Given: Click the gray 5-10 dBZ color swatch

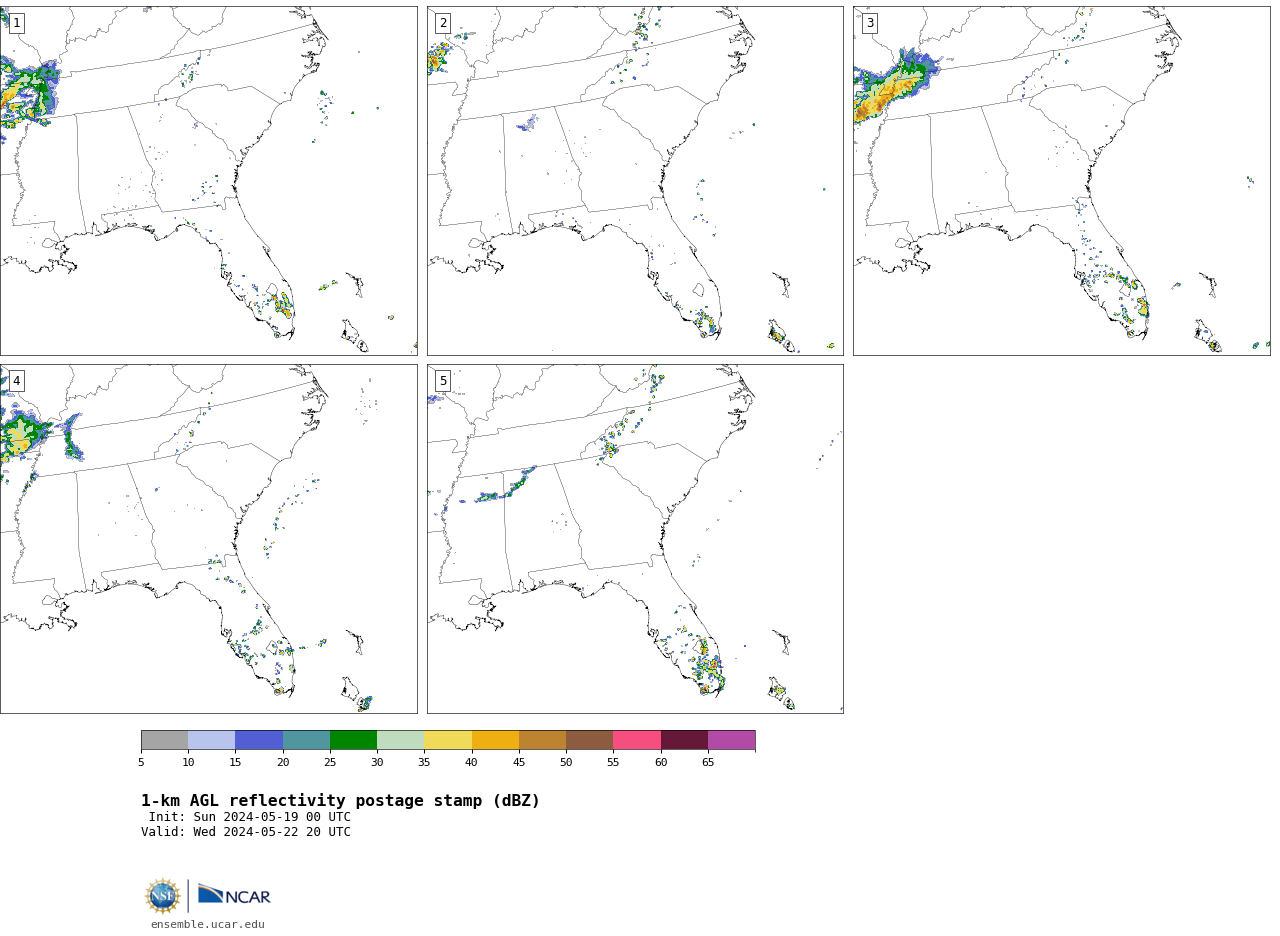Looking at the screenshot, I should [164, 740].
